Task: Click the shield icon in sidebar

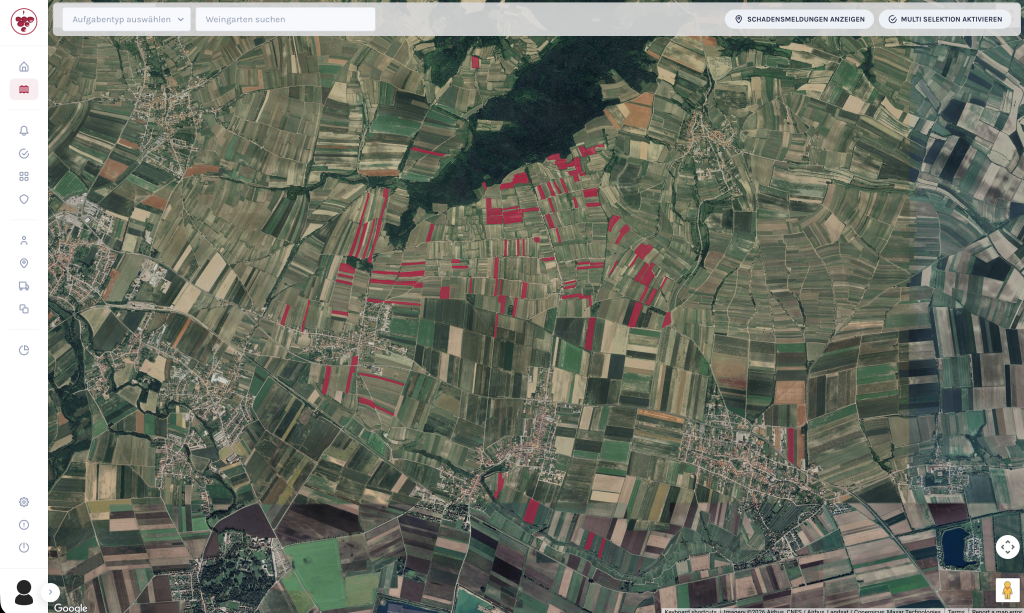Action: [x=24, y=199]
